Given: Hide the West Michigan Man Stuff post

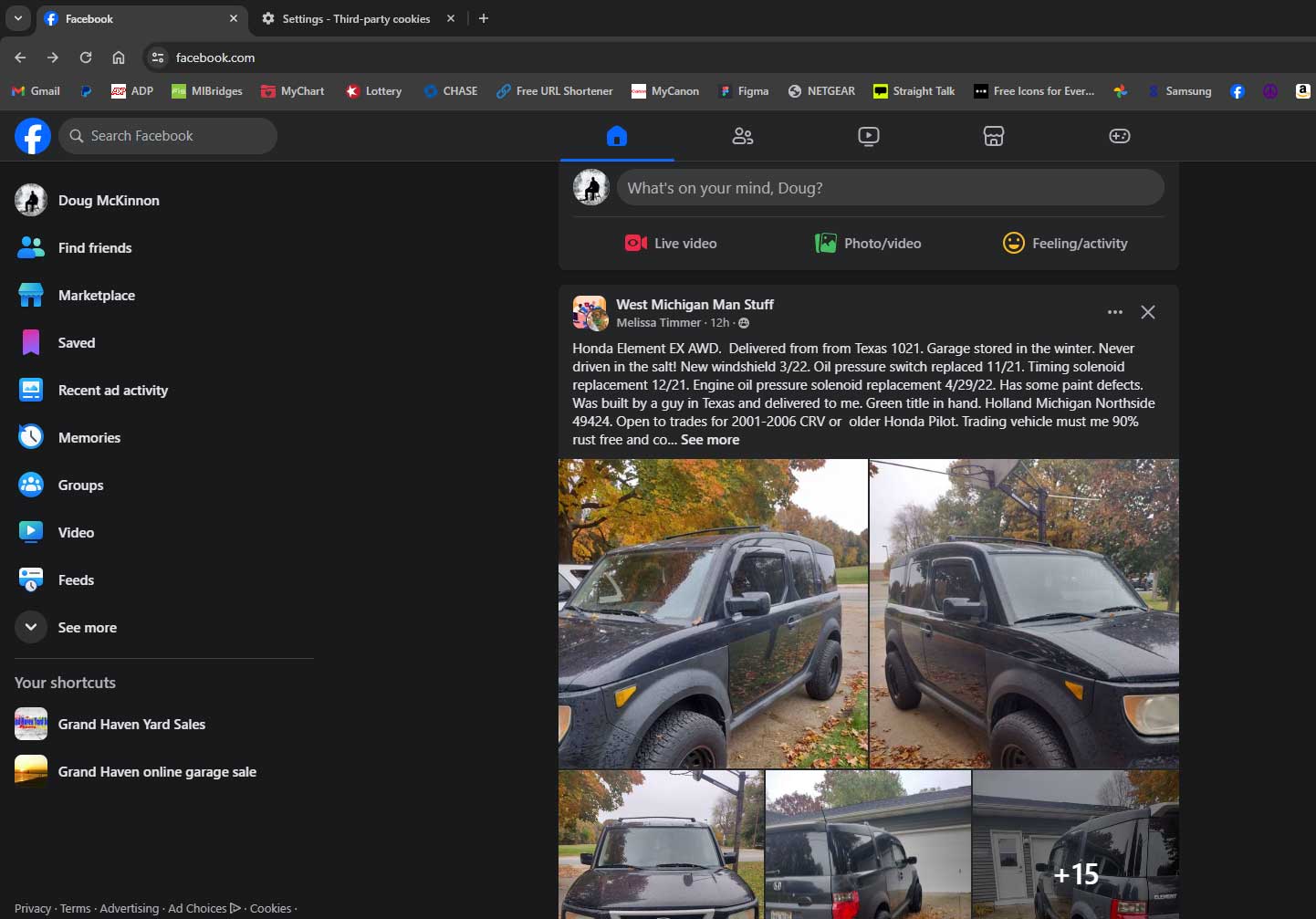Looking at the screenshot, I should pos(1148,312).
